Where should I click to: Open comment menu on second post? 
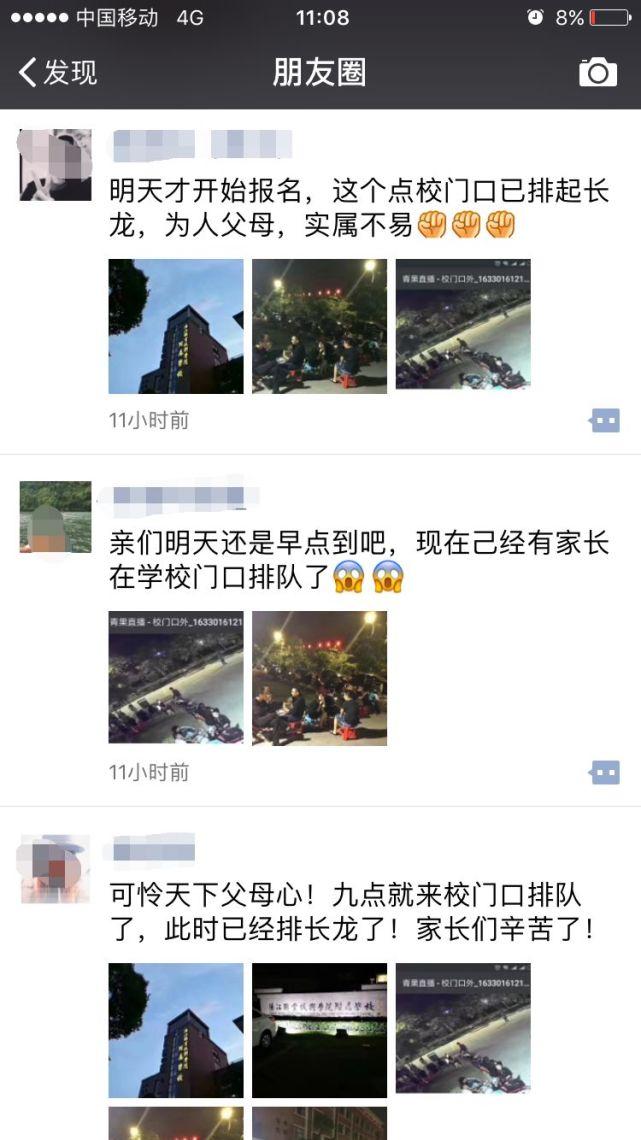[x=605, y=772]
